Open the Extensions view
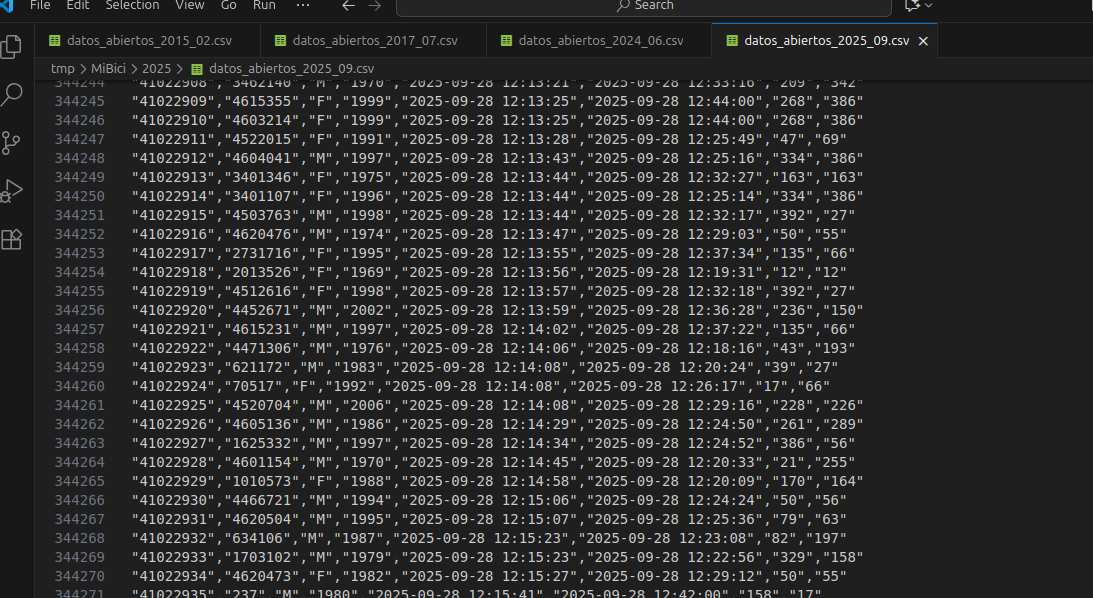 tap(12, 239)
